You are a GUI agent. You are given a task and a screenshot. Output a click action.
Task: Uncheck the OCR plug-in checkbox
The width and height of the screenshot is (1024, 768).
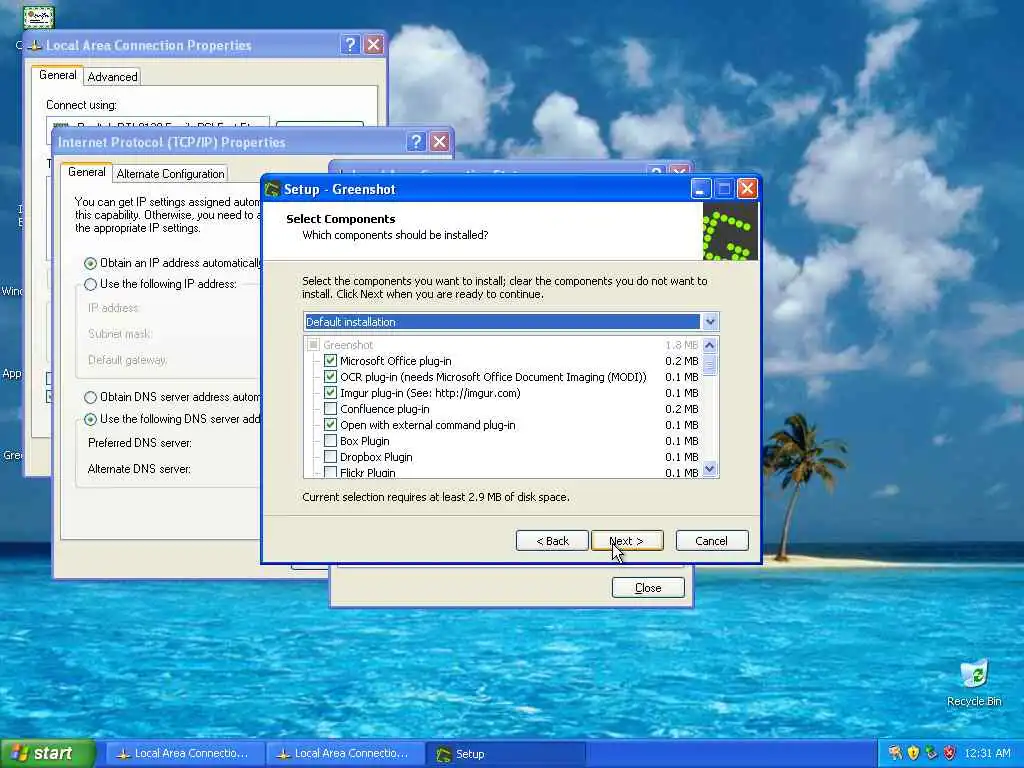(x=330, y=377)
